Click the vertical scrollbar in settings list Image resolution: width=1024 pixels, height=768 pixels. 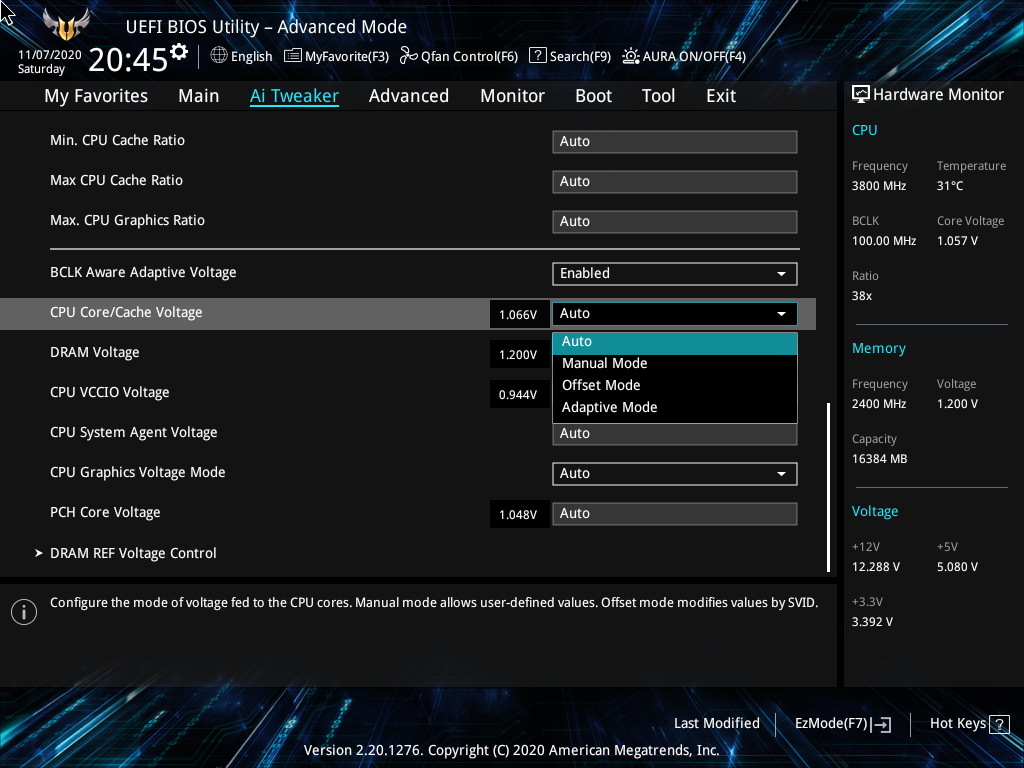tap(828, 486)
